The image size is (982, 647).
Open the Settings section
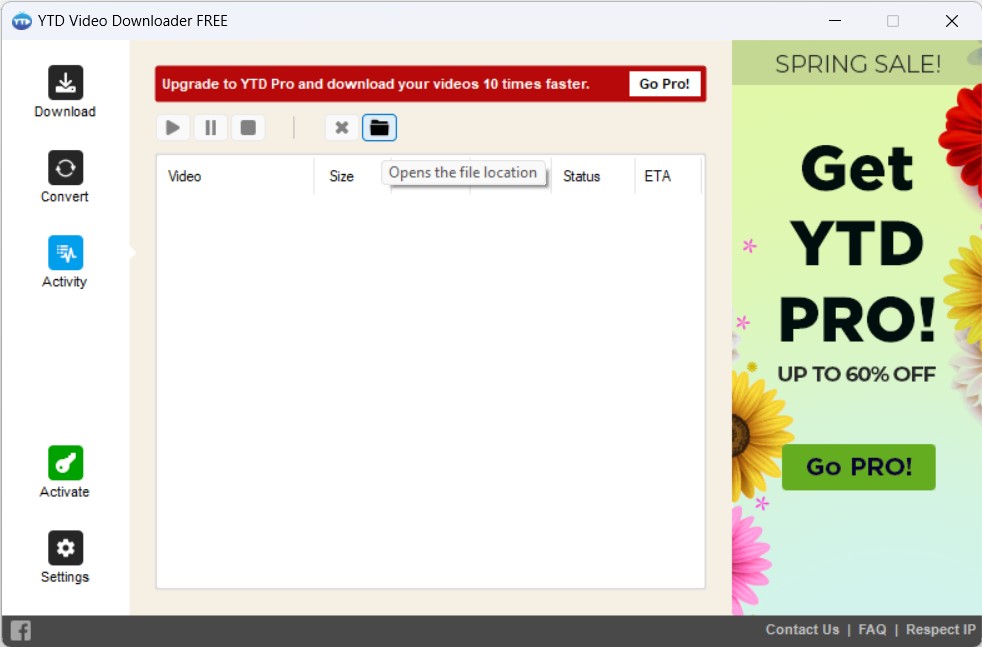(65, 557)
